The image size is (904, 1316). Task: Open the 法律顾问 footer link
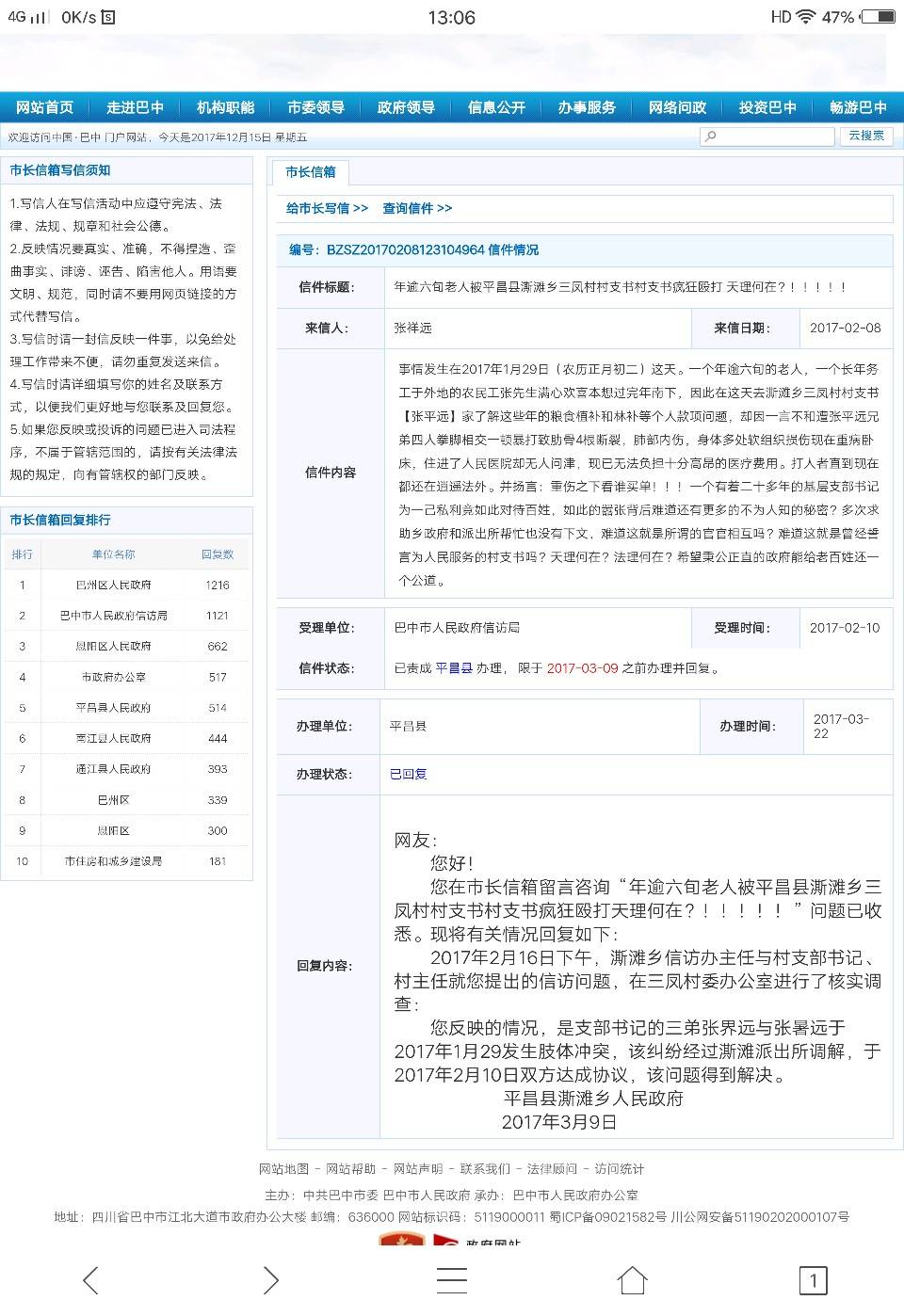click(x=552, y=1169)
